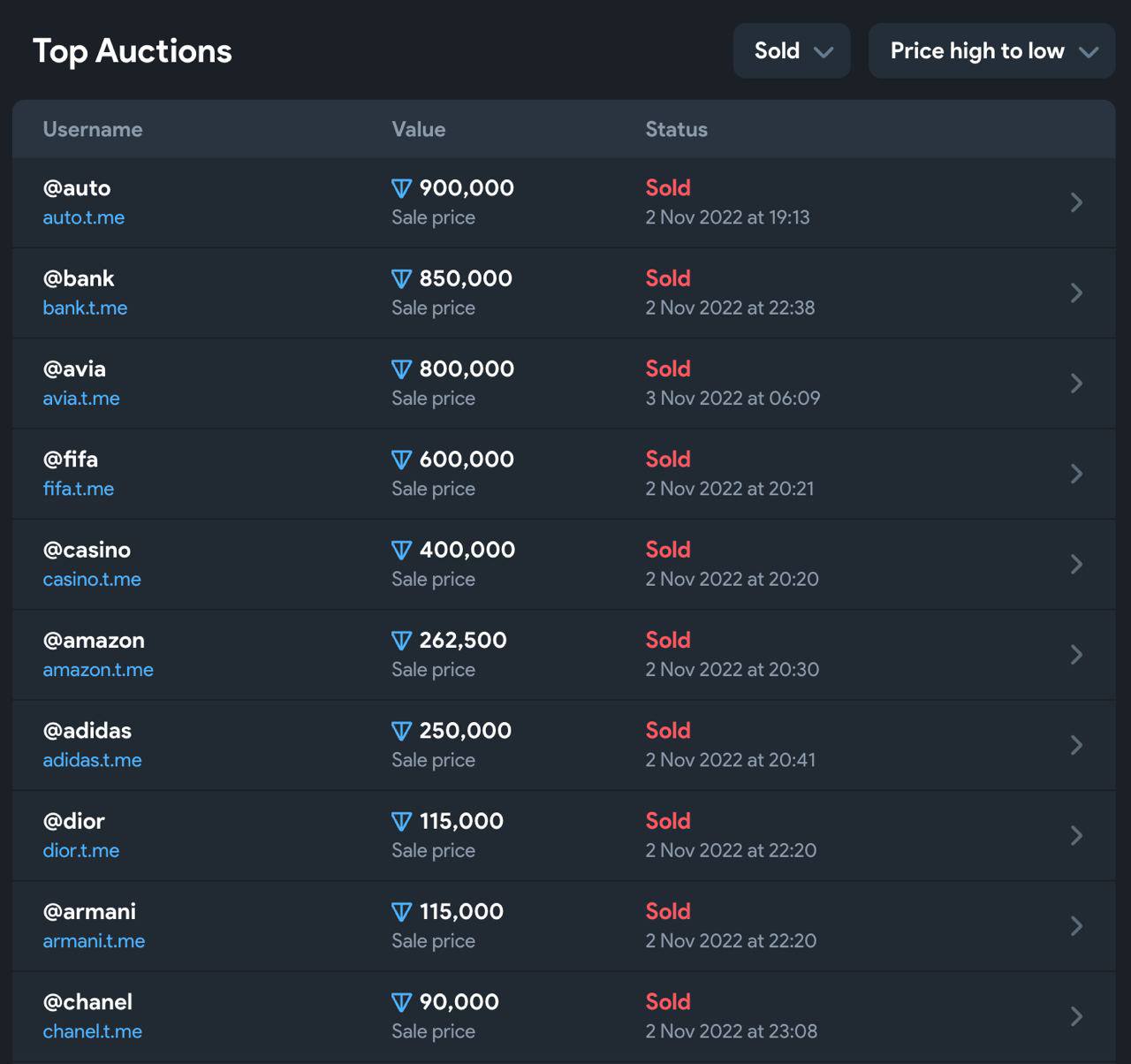Click the chevron arrow on the @bank row
This screenshot has height=1064, width=1131.
pyautogui.click(x=1076, y=293)
